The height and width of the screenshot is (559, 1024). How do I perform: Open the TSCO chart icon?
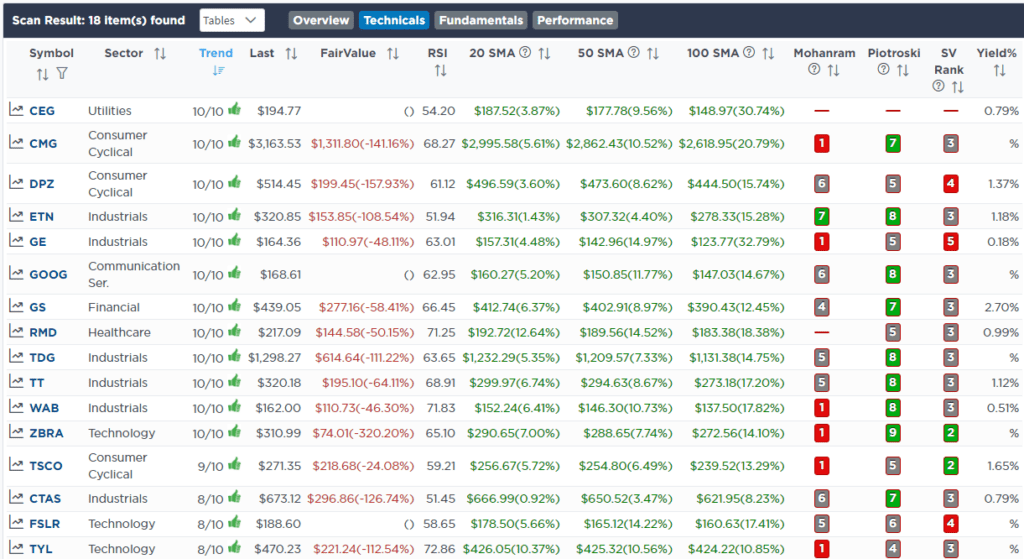point(16,465)
